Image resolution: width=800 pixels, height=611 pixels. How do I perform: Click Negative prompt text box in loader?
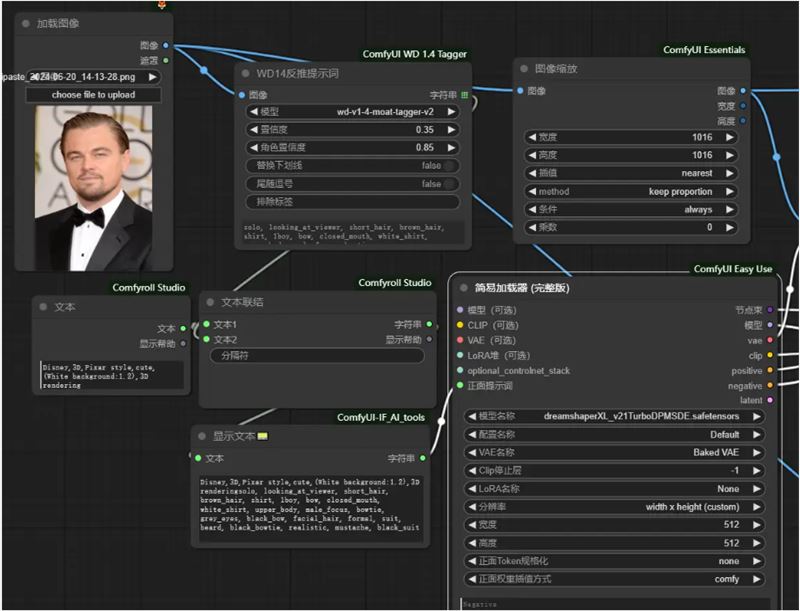point(615,604)
